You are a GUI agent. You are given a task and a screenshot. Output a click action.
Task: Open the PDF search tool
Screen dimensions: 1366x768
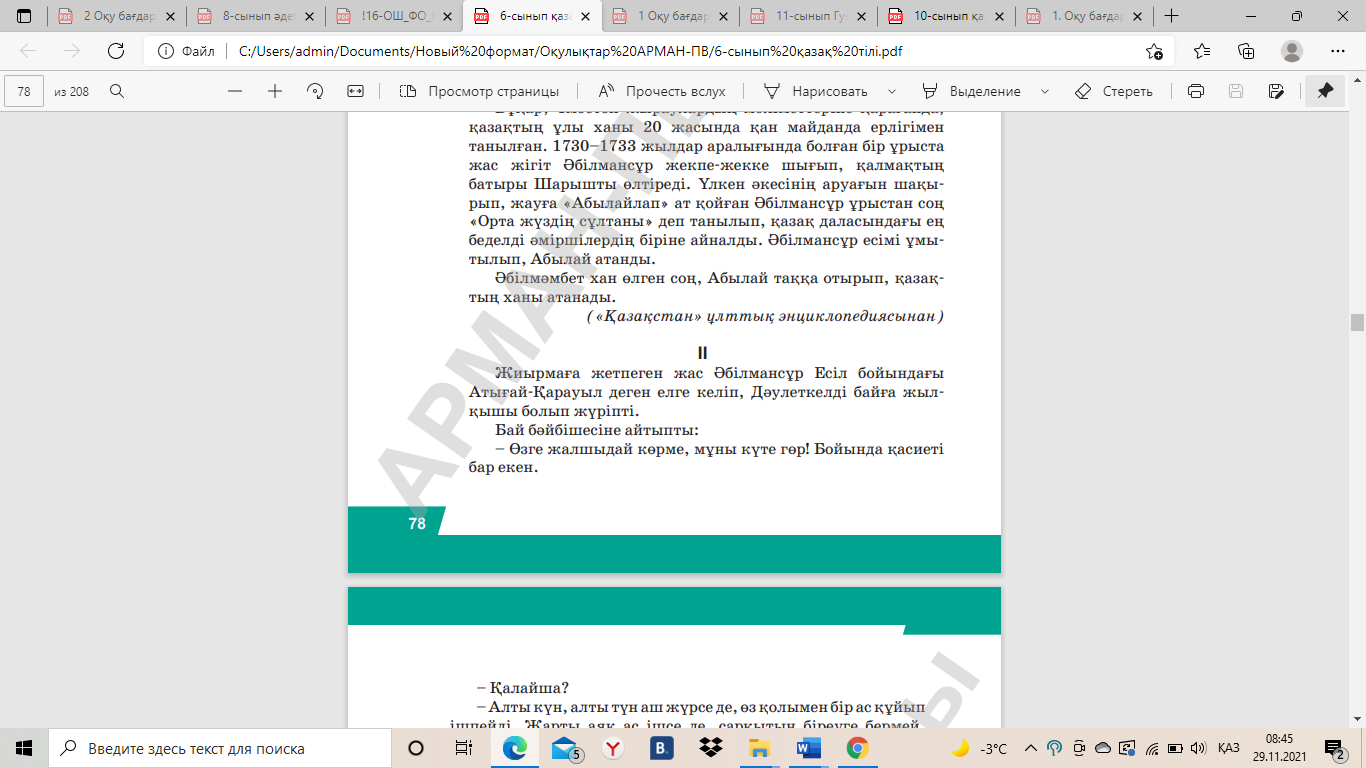pyautogui.click(x=117, y=91)
